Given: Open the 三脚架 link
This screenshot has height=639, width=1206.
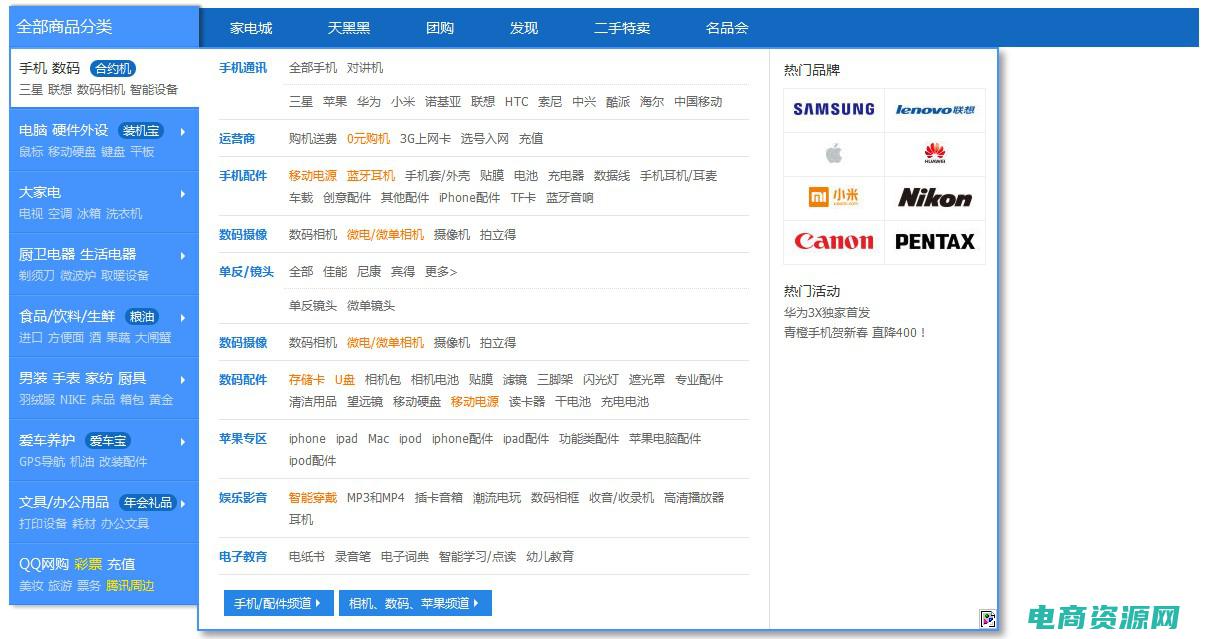Looking at the screenshot, I should (x=555, y=380).
